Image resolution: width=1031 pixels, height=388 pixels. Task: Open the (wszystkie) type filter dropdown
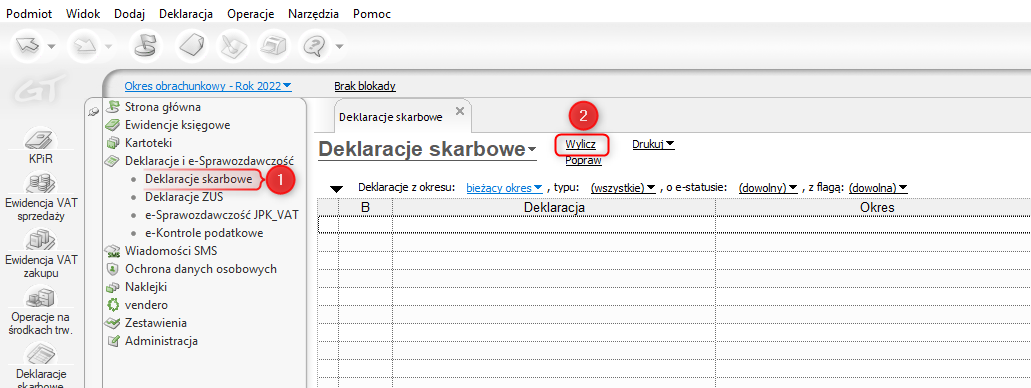click(623, 188)
